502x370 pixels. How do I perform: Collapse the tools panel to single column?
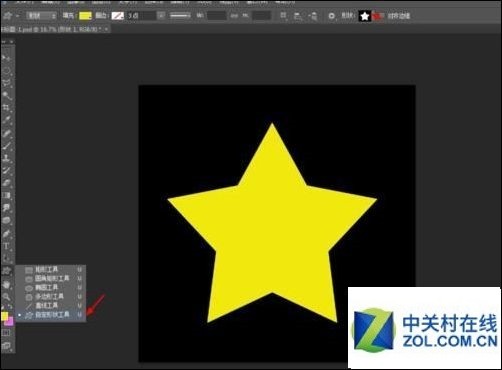click(x=3, y=42)
